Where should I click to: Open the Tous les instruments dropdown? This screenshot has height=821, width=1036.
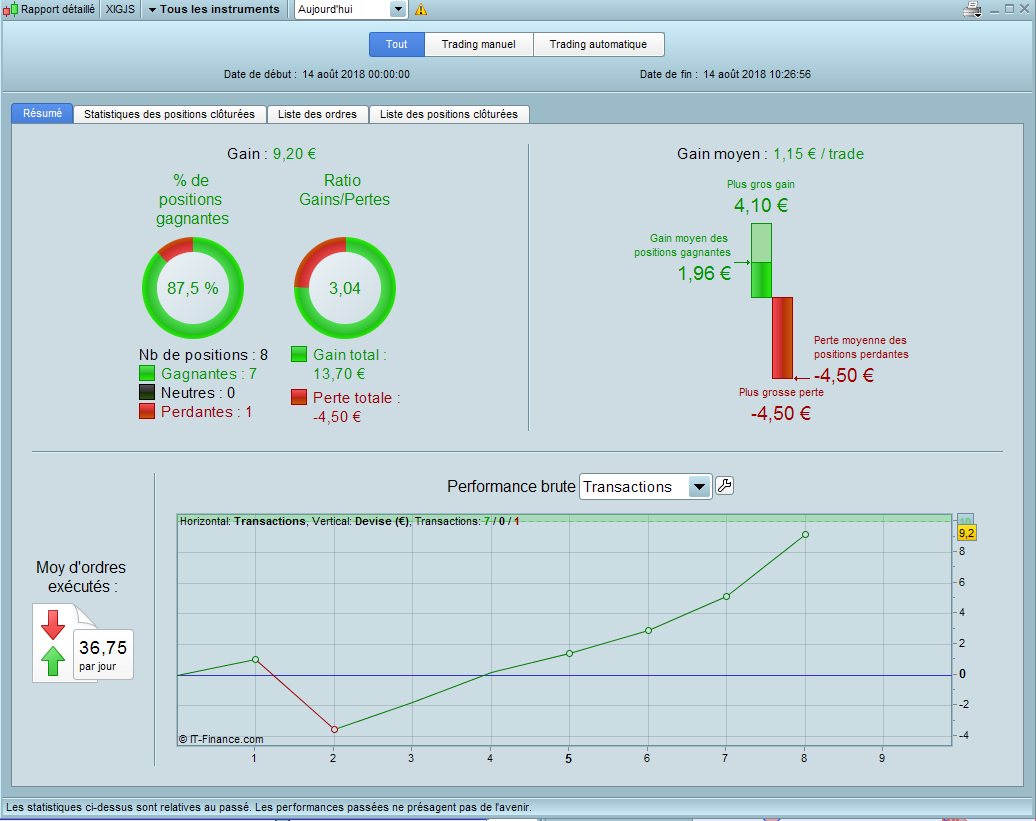(x=214, y=9)
